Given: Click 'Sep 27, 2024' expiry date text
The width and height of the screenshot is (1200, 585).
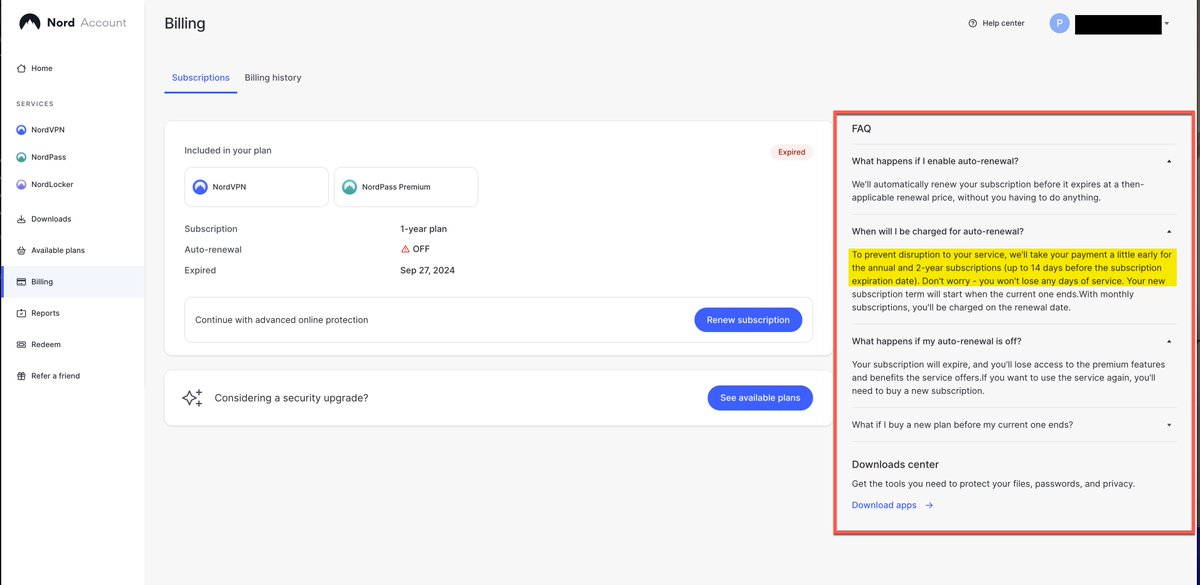Looking at the screenshot, I should coord(428,270).
